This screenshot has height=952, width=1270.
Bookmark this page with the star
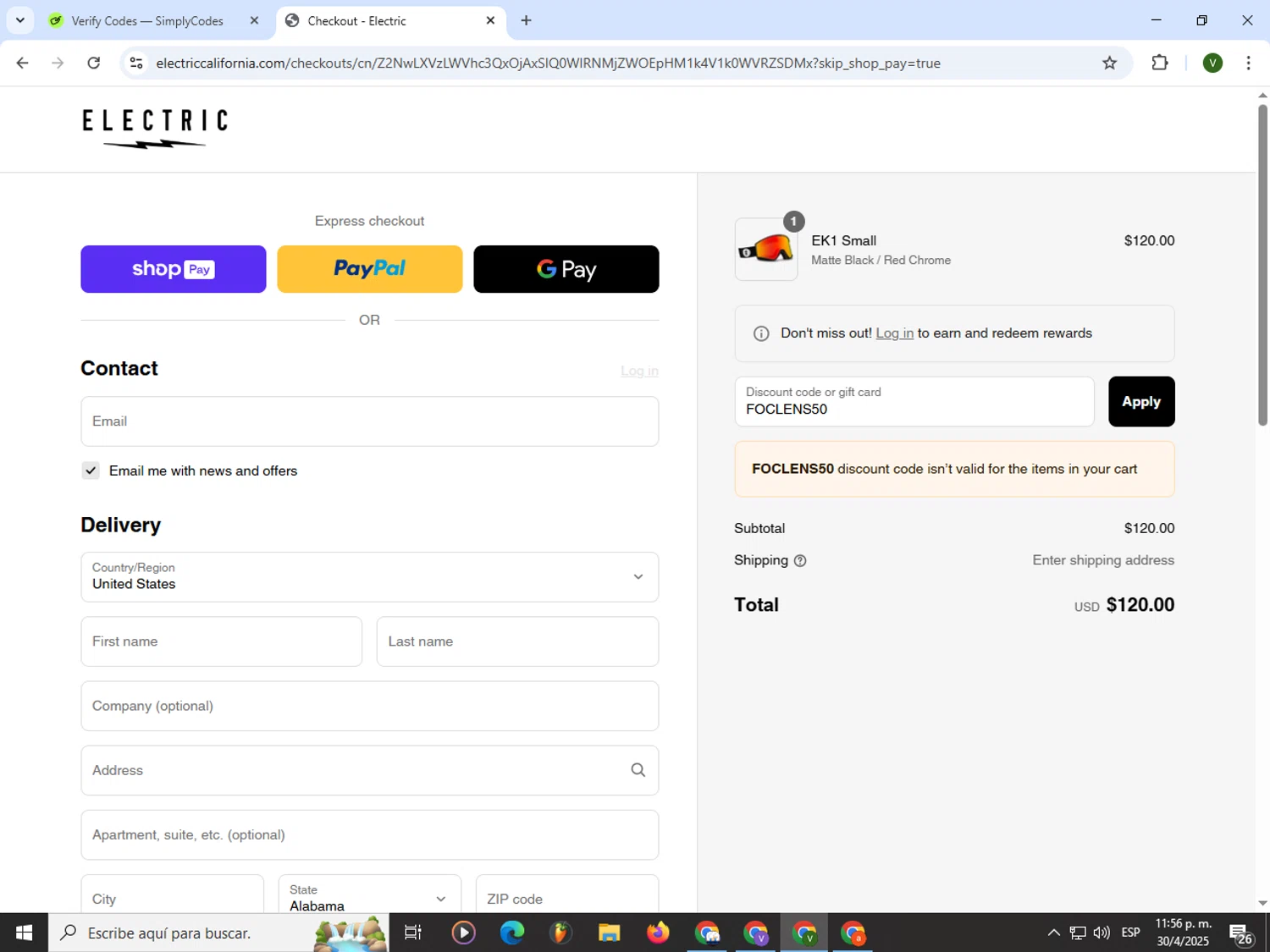coord(1109,63)
